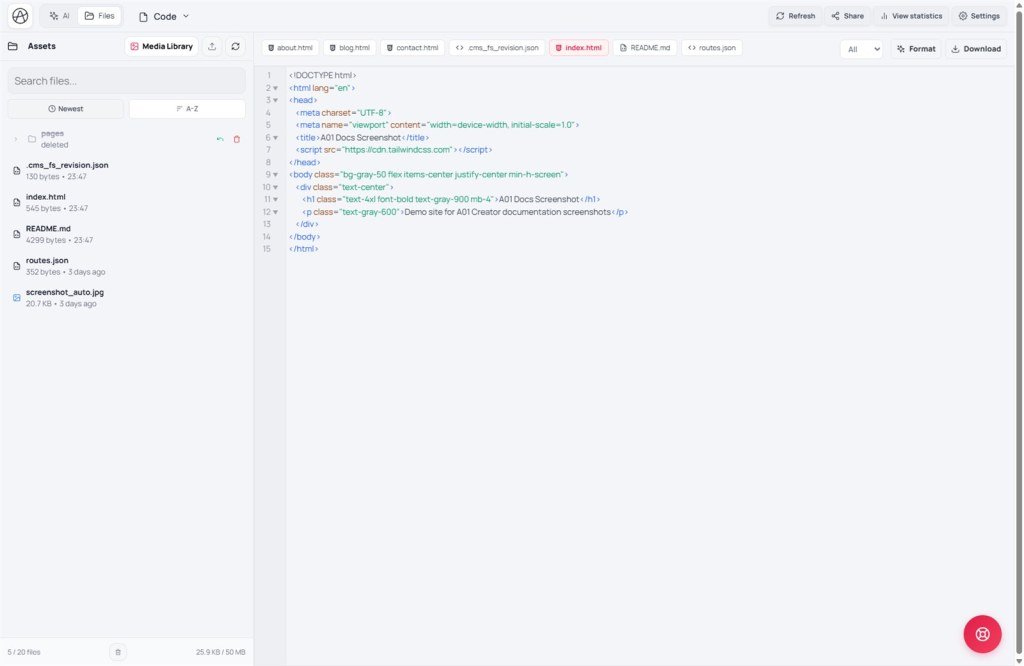The image size is (1024, 666).
Task: Click the README.md file icon
Action: [16, 234]
